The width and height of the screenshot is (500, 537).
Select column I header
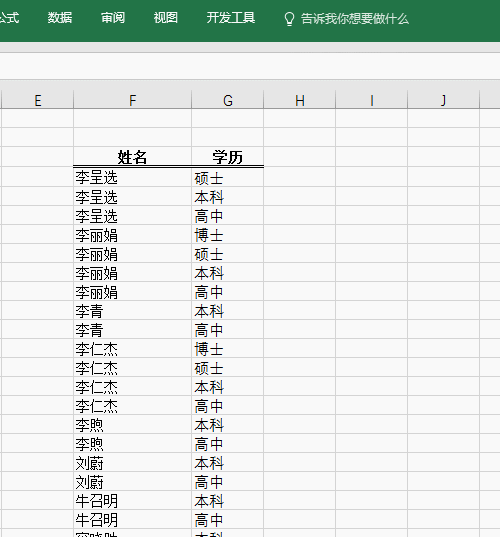click(x=372, y=100)
